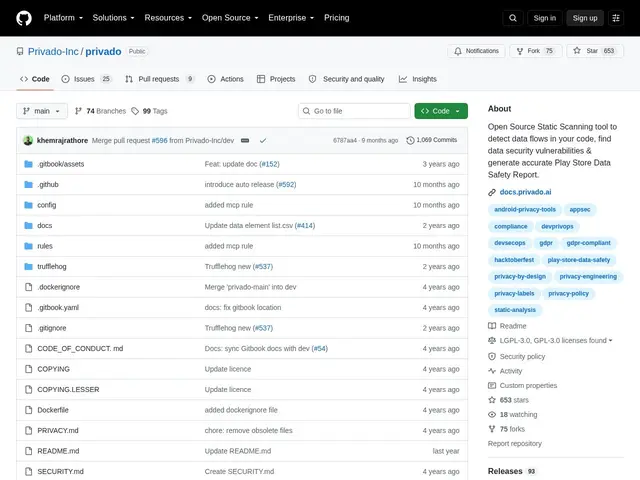Switch to Security and quality tab
The image size is (640, 480).
point(347,79)
